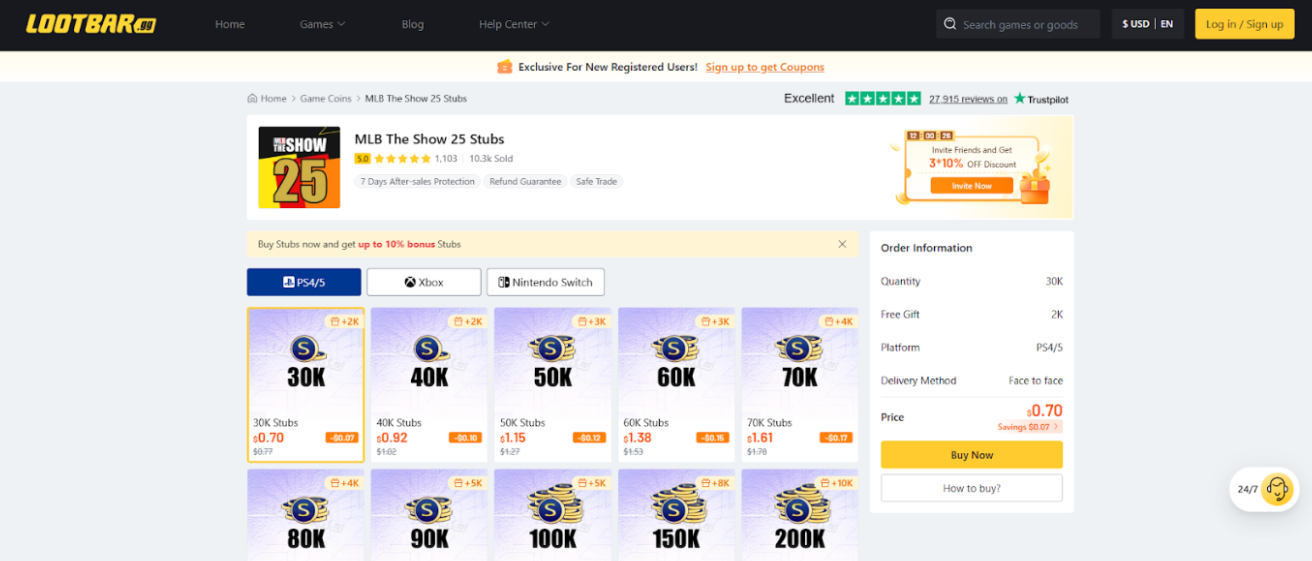Choose the Nintendo Switch platform
This screenshot has width=1312, height=561.
pyautogui.click(x=545, y=282)
